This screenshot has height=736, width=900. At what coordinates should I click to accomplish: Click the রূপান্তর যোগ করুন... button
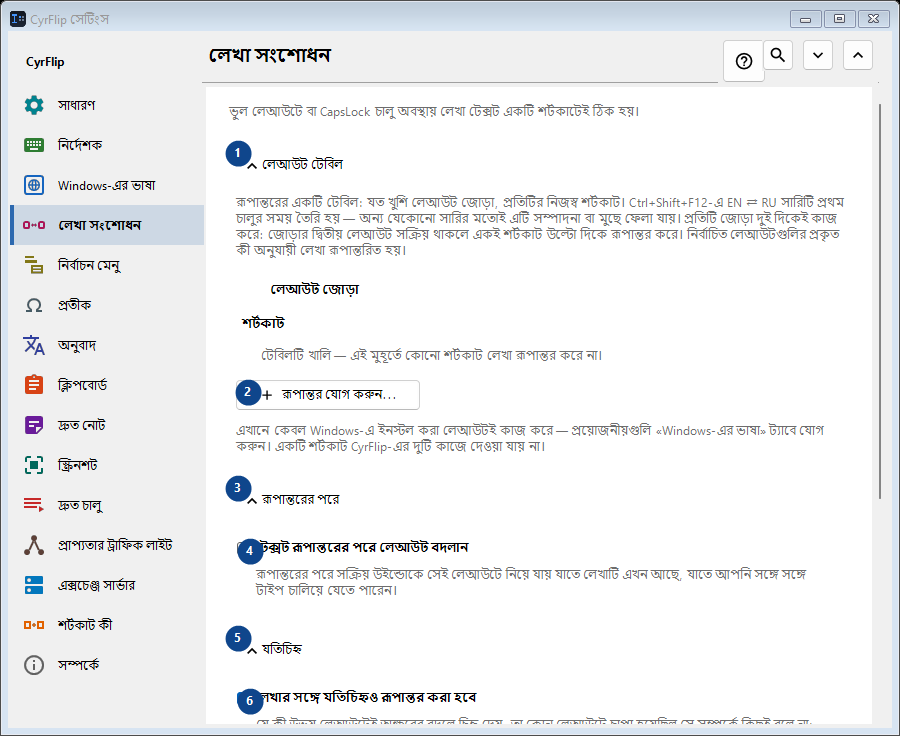[x=328, y=395]
